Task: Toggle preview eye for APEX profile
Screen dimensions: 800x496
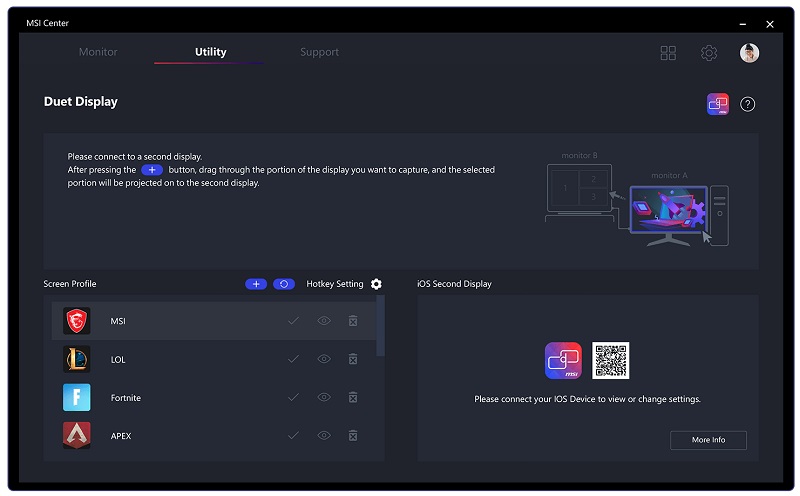Action: [x=324, y=435]
